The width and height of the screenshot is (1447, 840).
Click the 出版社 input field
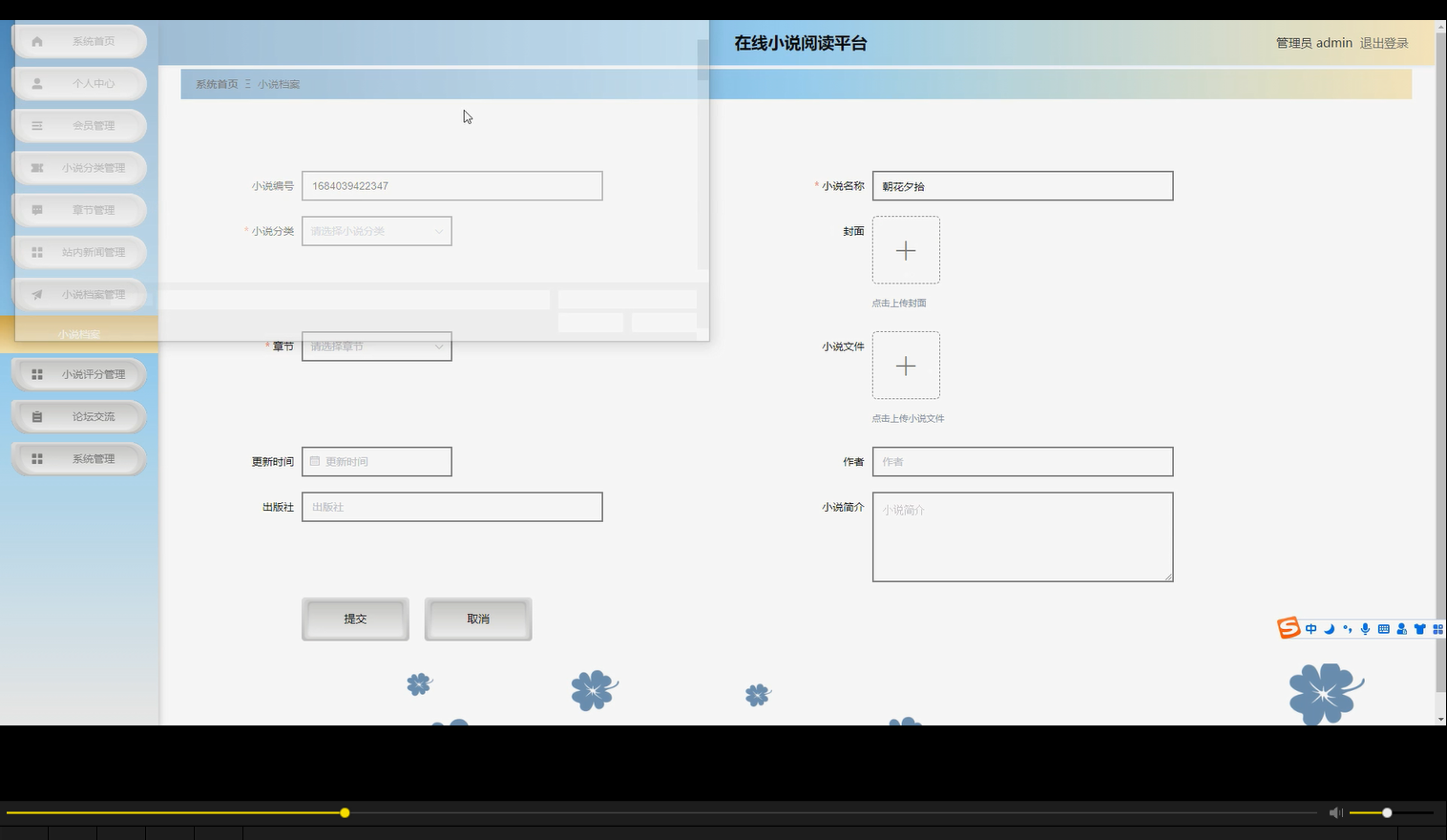coord(452,507)
